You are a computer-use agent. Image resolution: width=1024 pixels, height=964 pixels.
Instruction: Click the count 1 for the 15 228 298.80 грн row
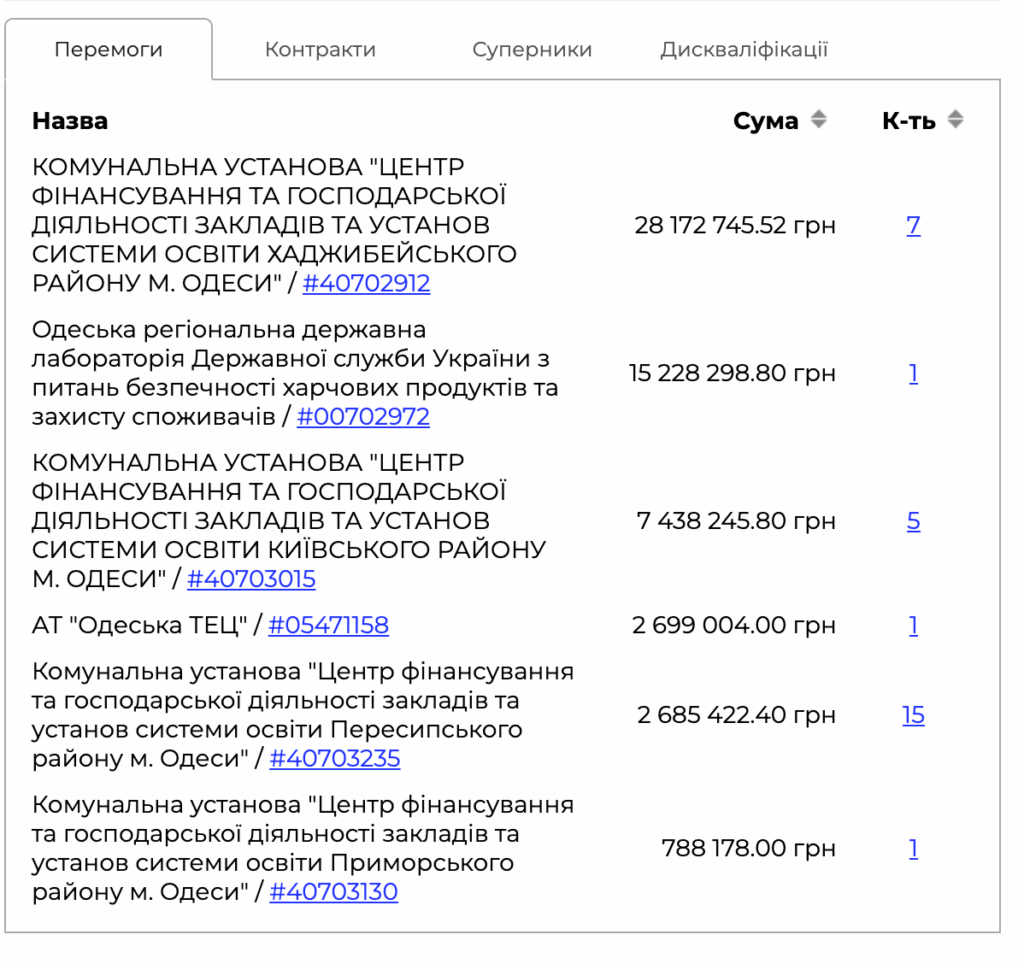(913, 374)
